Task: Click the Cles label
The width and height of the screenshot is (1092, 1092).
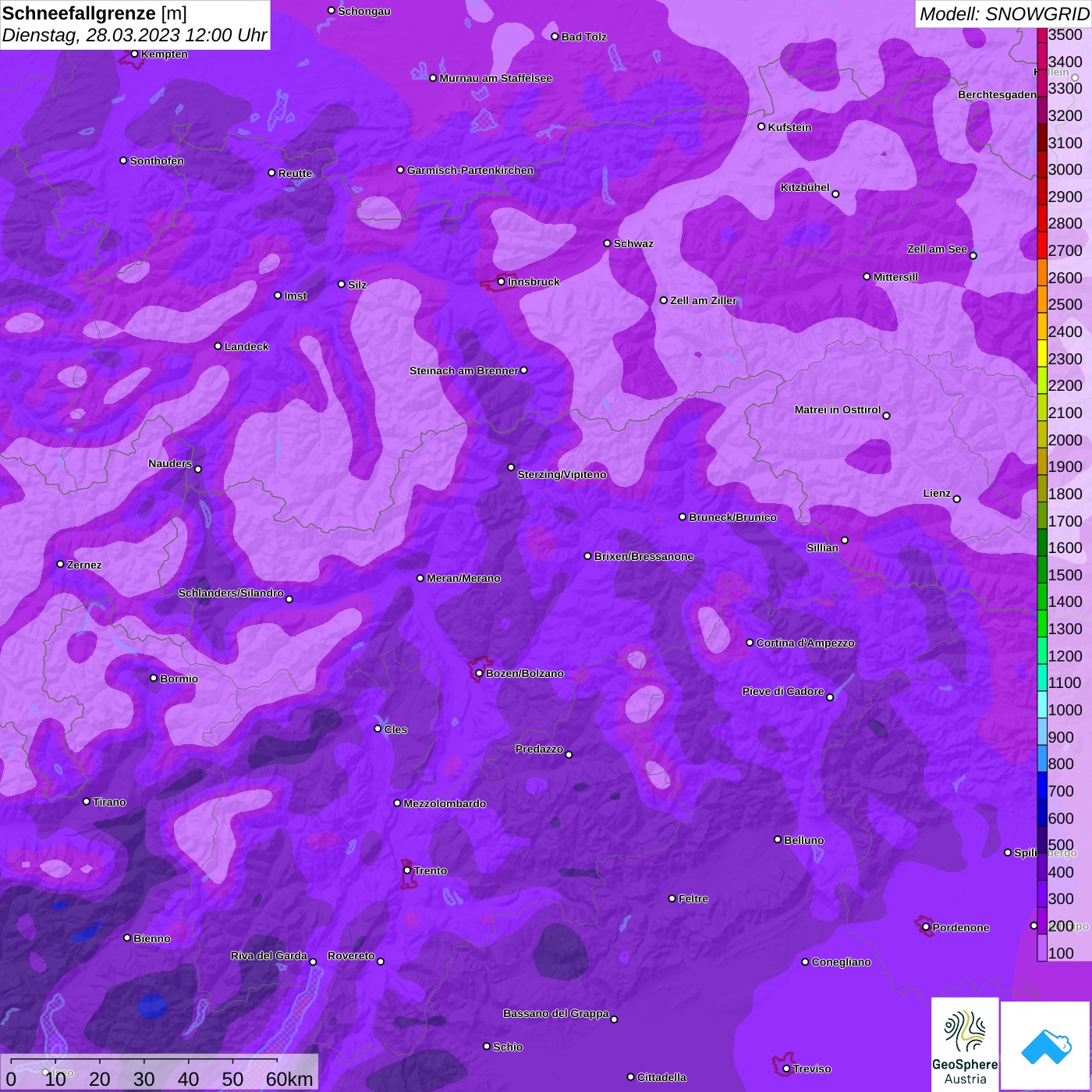Action: point(395,729)
